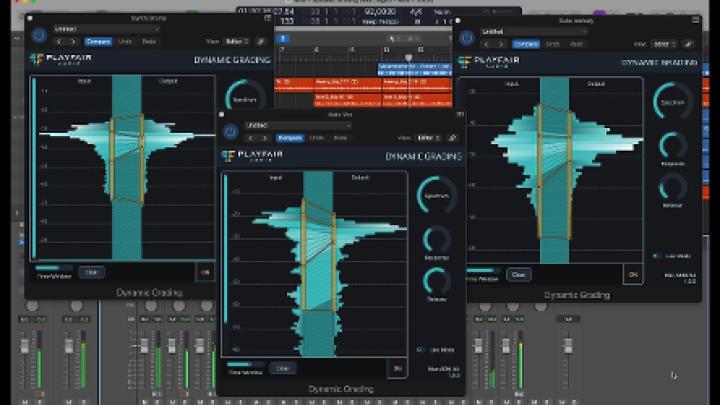
Task: Click Redo in Synth Drums plugin header
Action: (149, 41)
